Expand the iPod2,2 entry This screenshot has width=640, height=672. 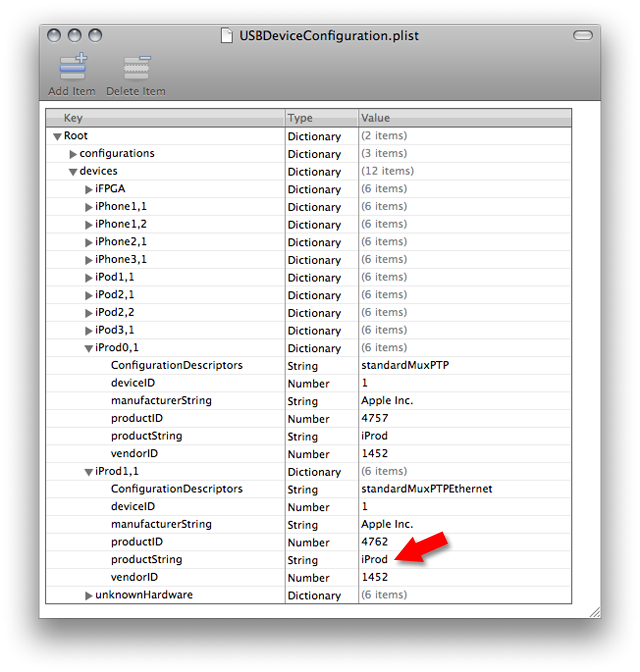coord(89,313)
